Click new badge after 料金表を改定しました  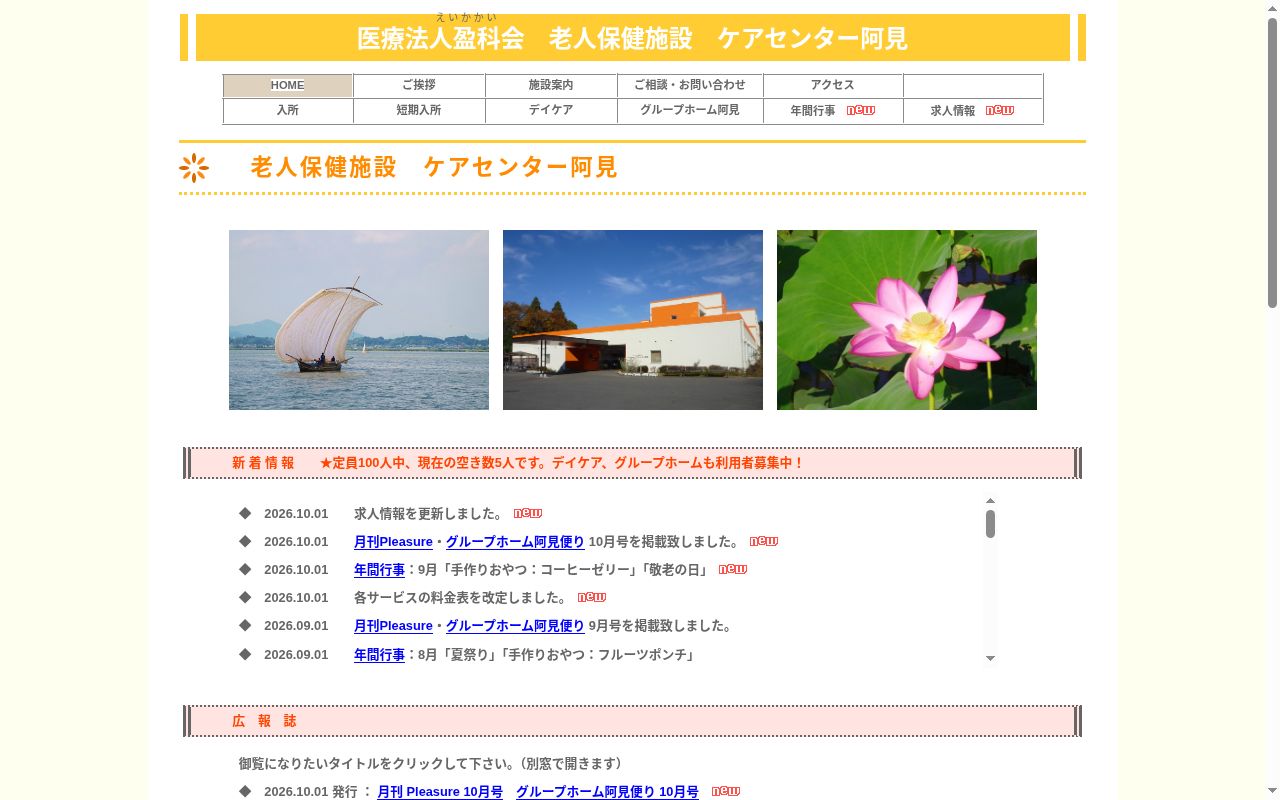coord(592,597)
